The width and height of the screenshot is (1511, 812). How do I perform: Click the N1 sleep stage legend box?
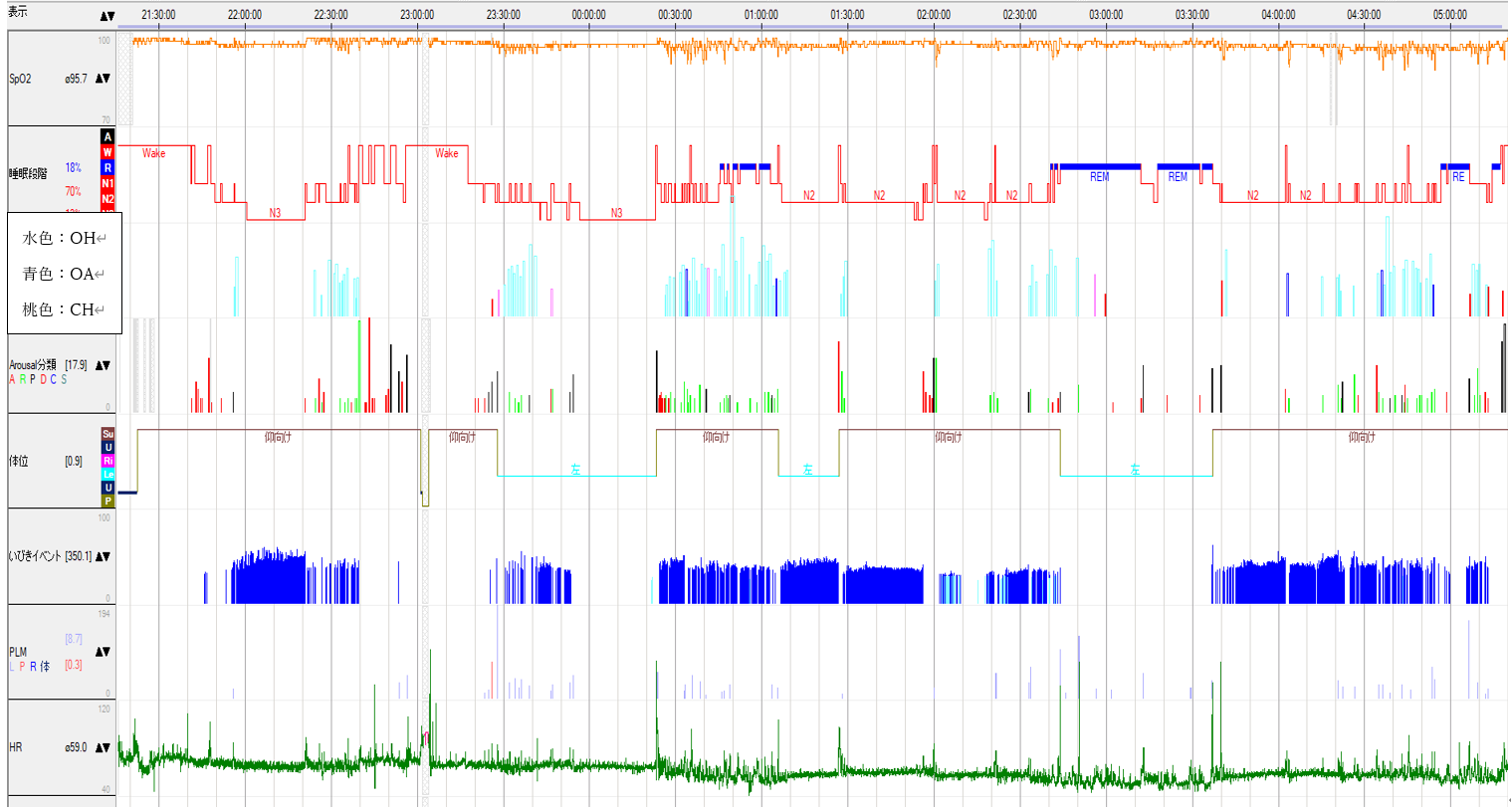pyautogui.click(x=108, y=183)
